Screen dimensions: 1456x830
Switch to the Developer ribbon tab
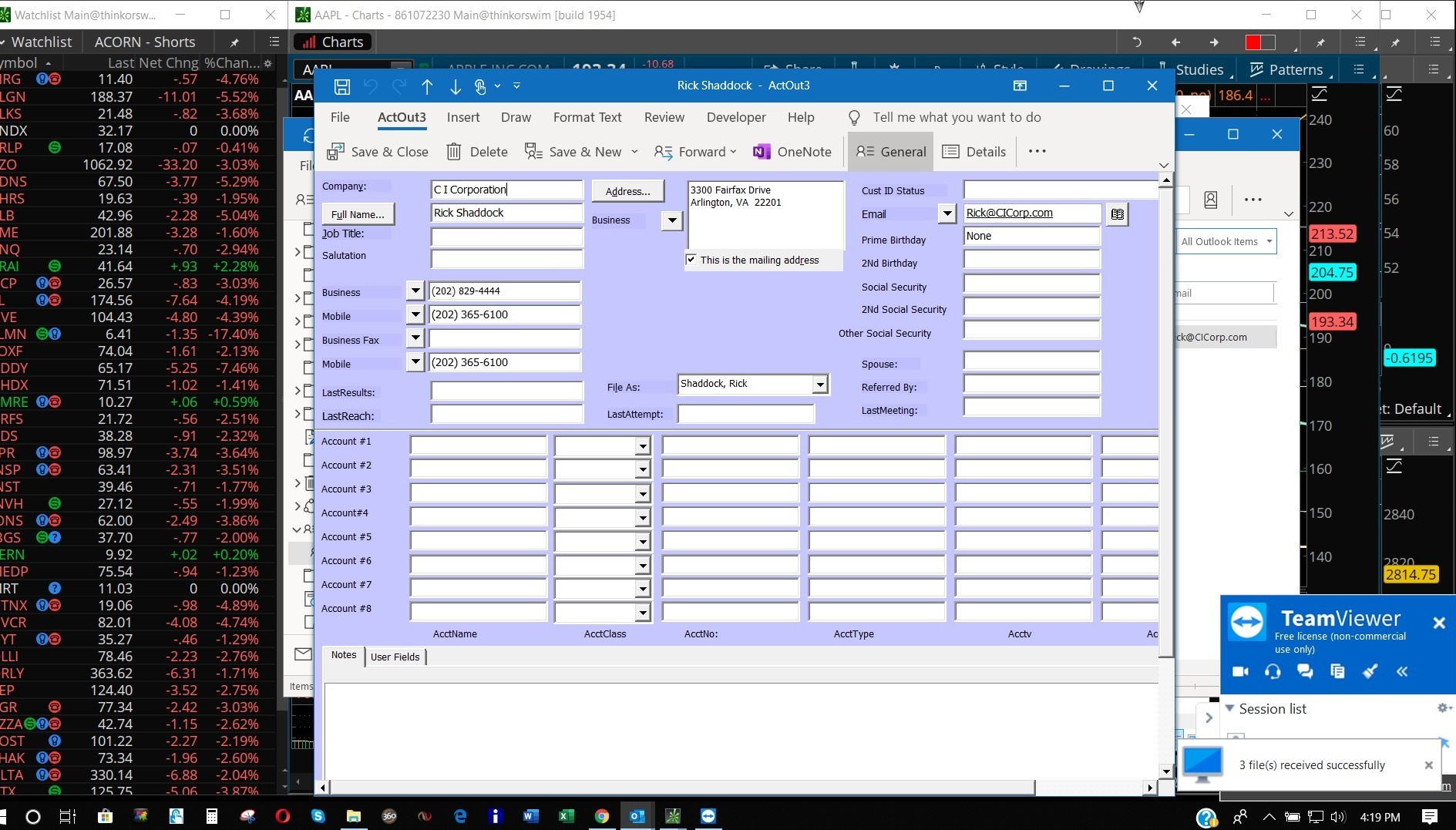click(x=736, y=117)
